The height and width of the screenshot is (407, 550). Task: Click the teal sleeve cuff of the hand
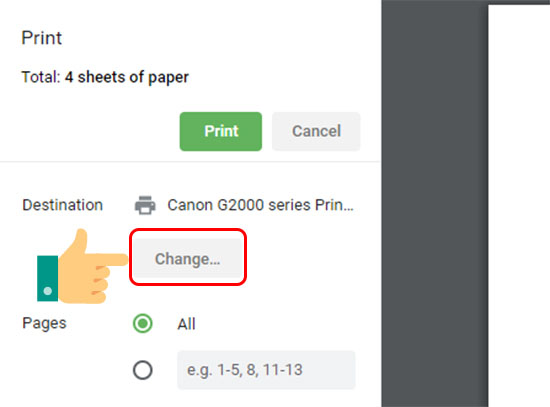tap(47, 278)
